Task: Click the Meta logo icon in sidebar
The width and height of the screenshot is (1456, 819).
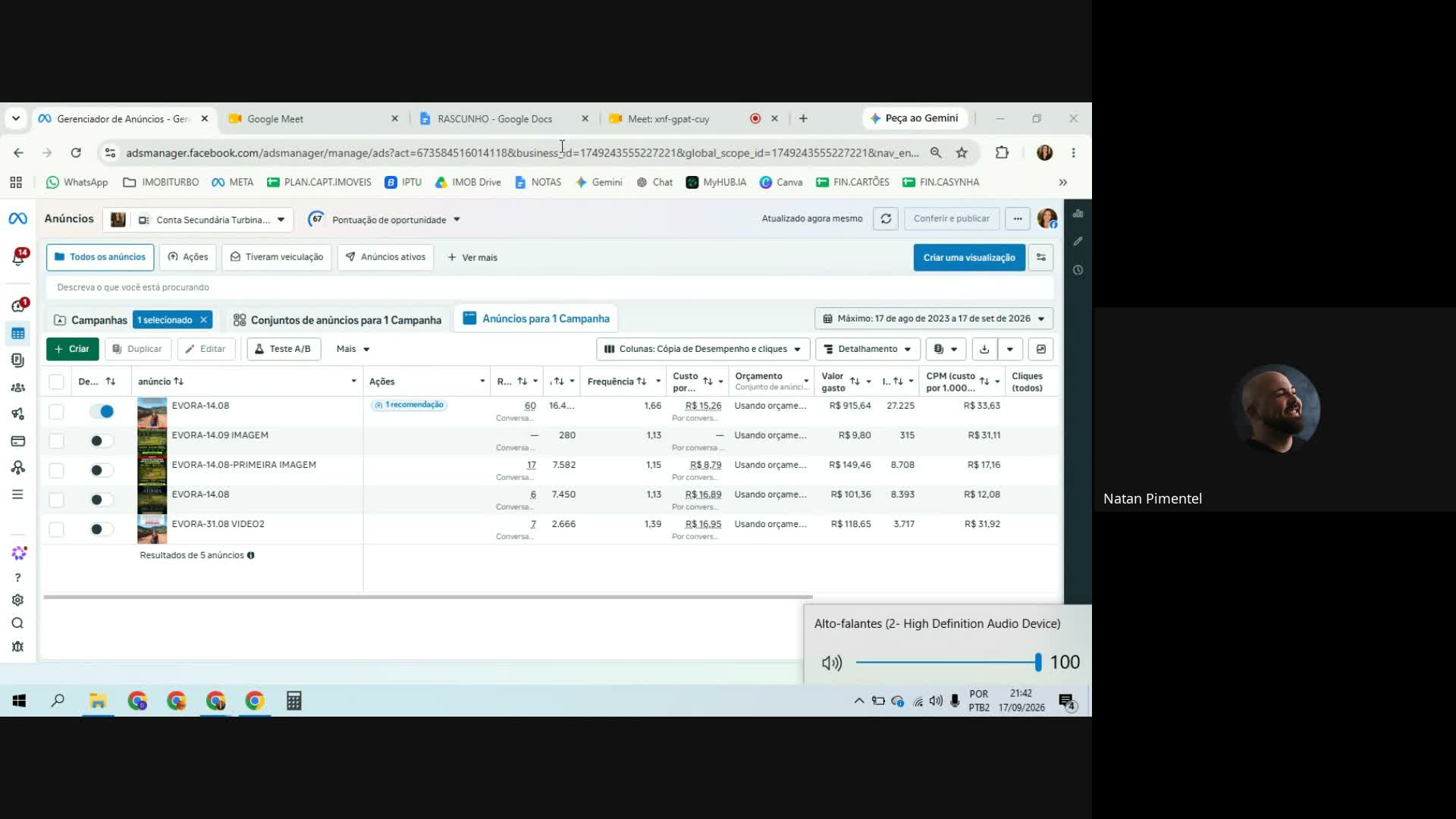Action: pyautogui.click(x=17, y=218)
